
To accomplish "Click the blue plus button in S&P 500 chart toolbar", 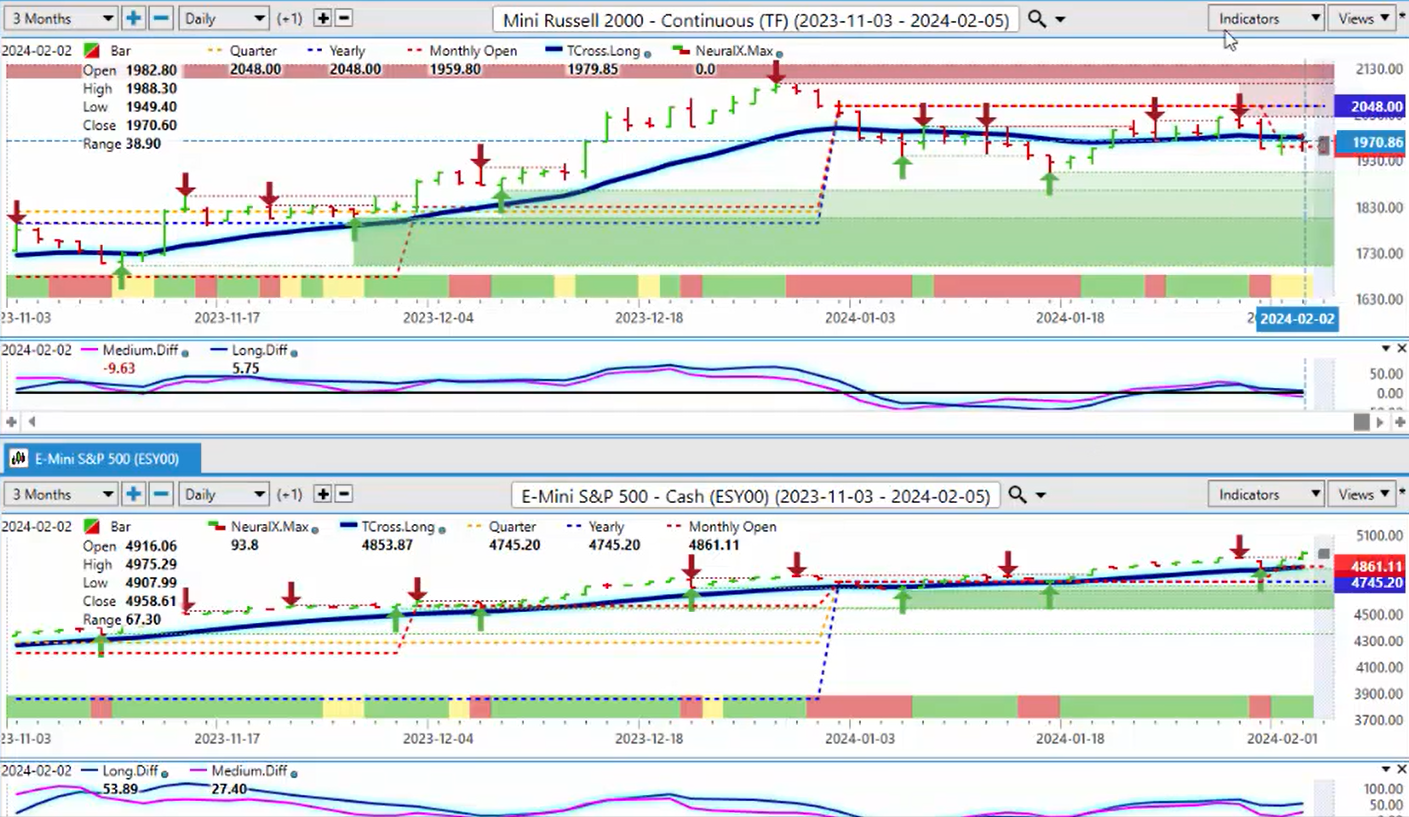I will pos(134,494).
